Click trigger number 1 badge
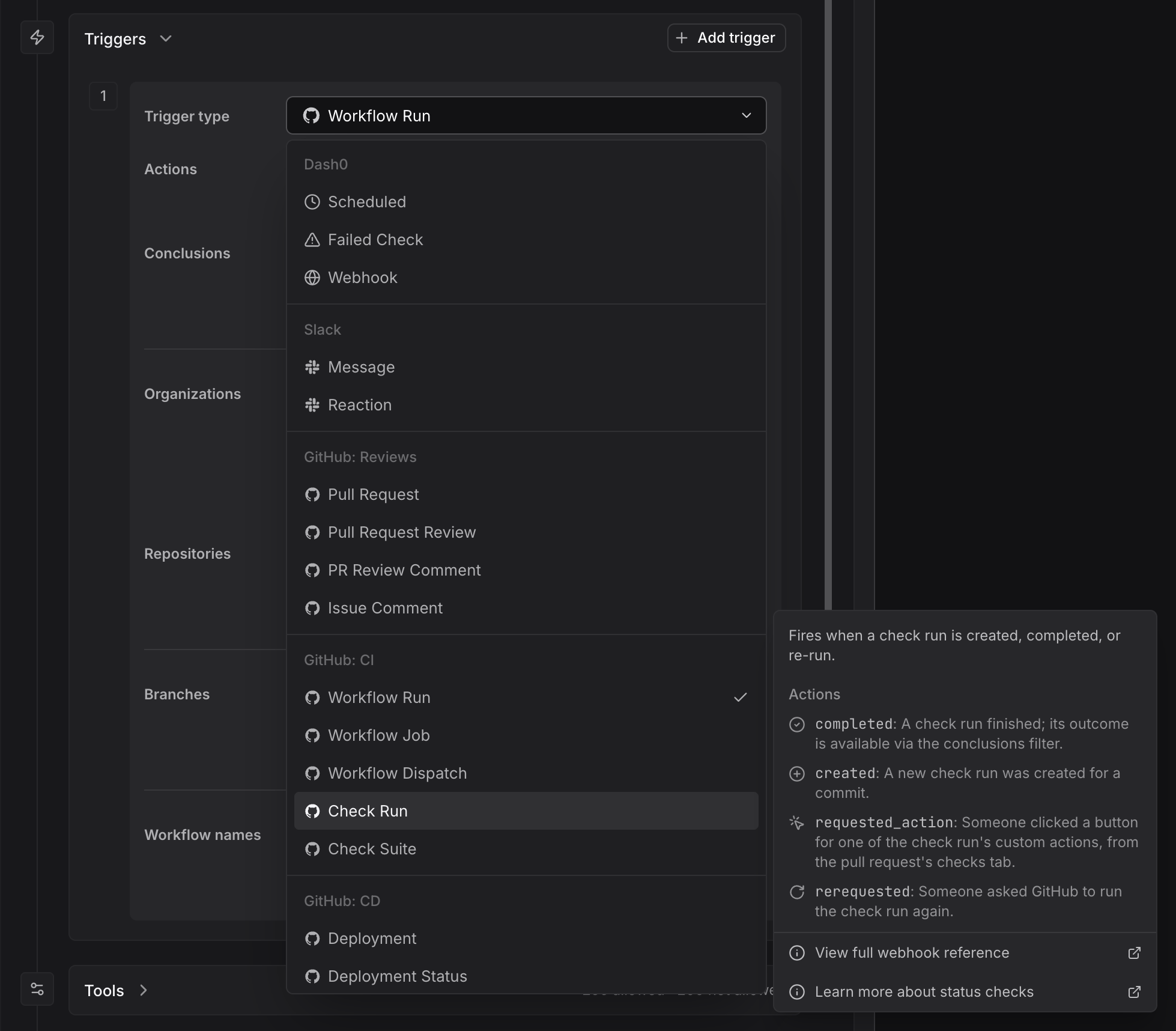The height and width of the screenshot is (1031, 1176). point(103,96)
